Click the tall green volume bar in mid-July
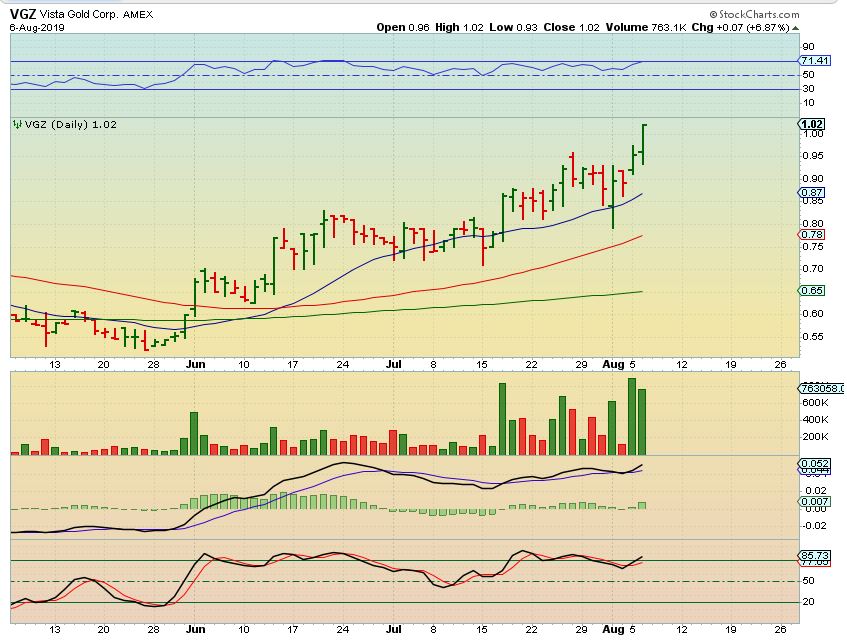The width and height of the screenshot is (847, 641). pos(502,419)
